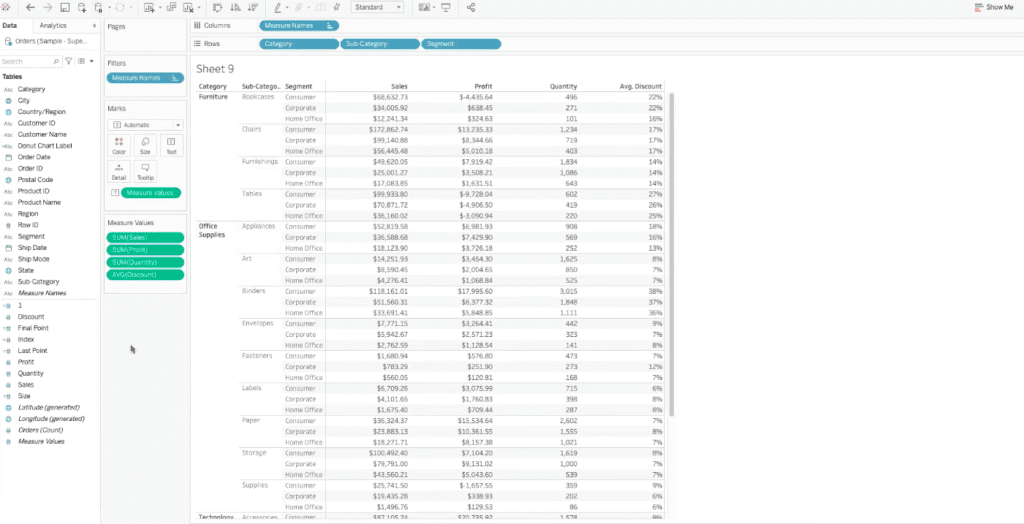Screen dimensions: 1024x524
Task: Click the Duplicate sheet icon
Action: click(171, 7)
